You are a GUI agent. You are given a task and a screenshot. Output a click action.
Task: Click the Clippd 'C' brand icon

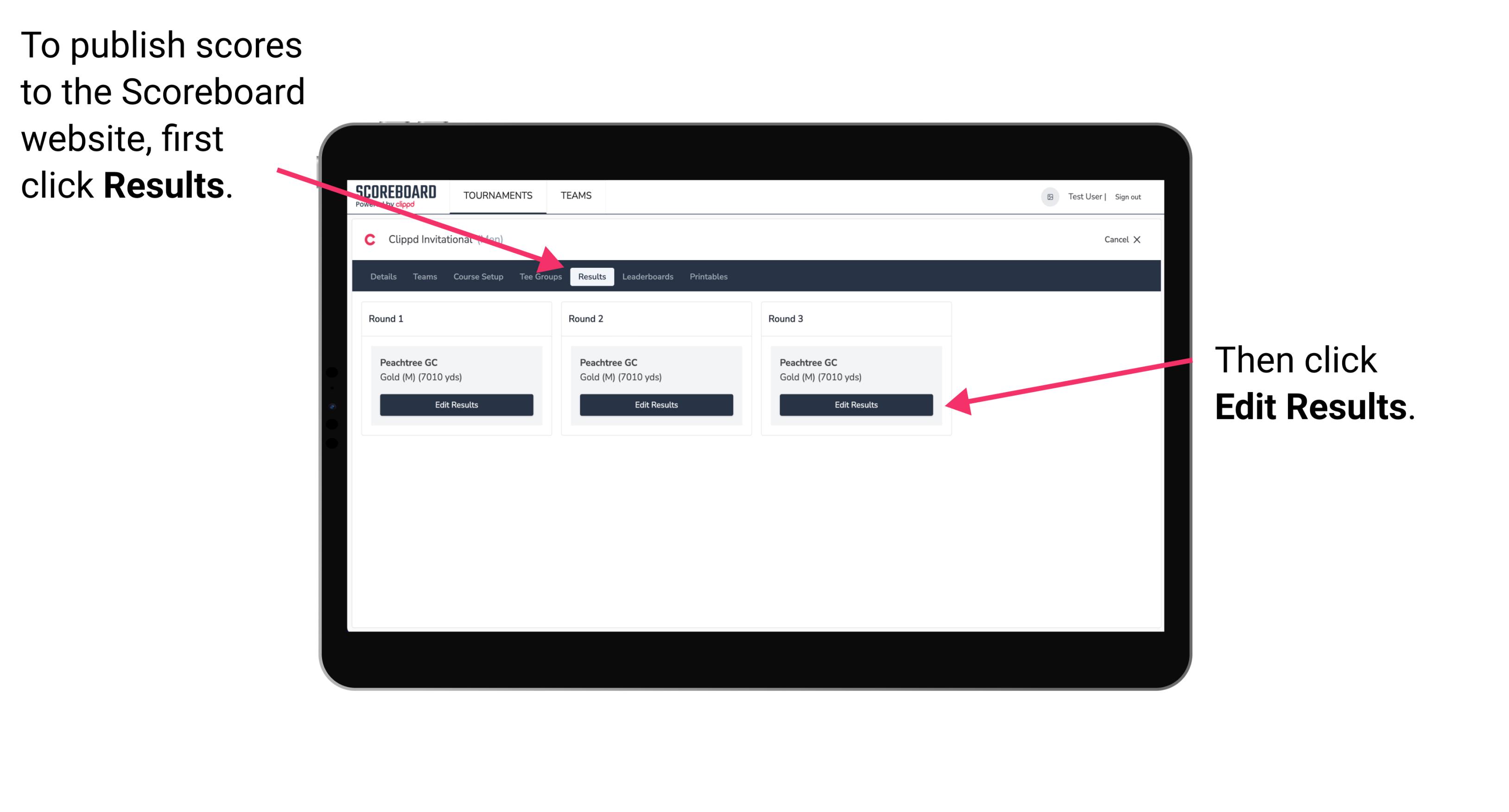[365, 240]
